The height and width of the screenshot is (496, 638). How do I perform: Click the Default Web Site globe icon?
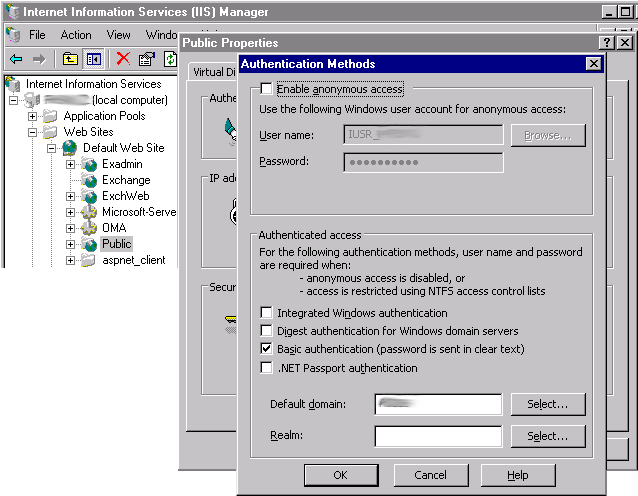click(70, 148)
